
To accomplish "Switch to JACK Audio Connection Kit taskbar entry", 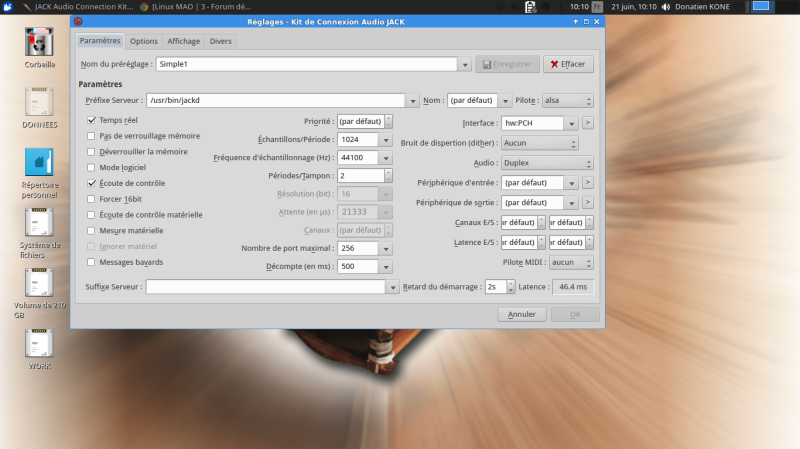I will pyautogui.click(x=78, y=7).
